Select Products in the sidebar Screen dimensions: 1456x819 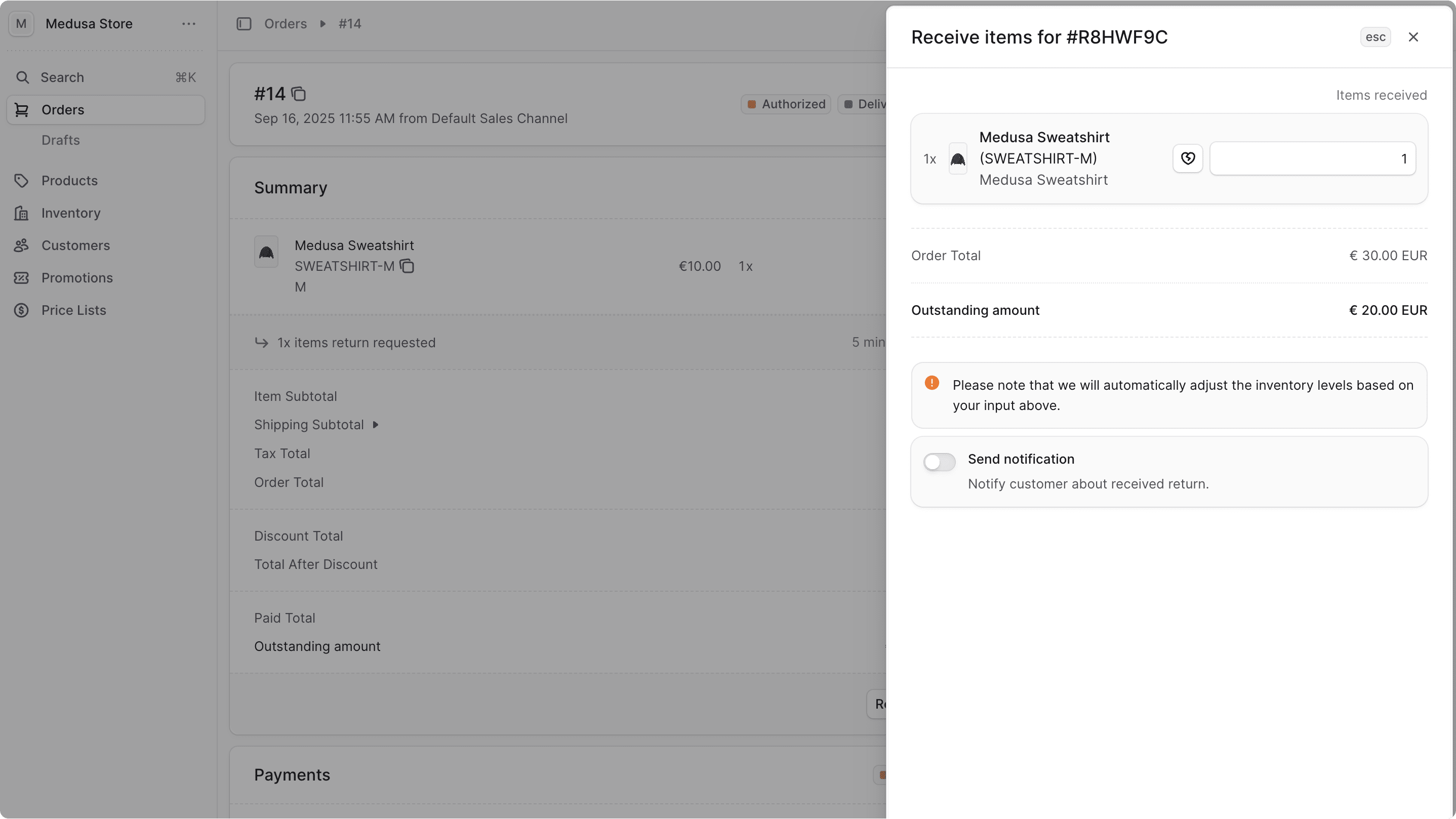(70, 180)
